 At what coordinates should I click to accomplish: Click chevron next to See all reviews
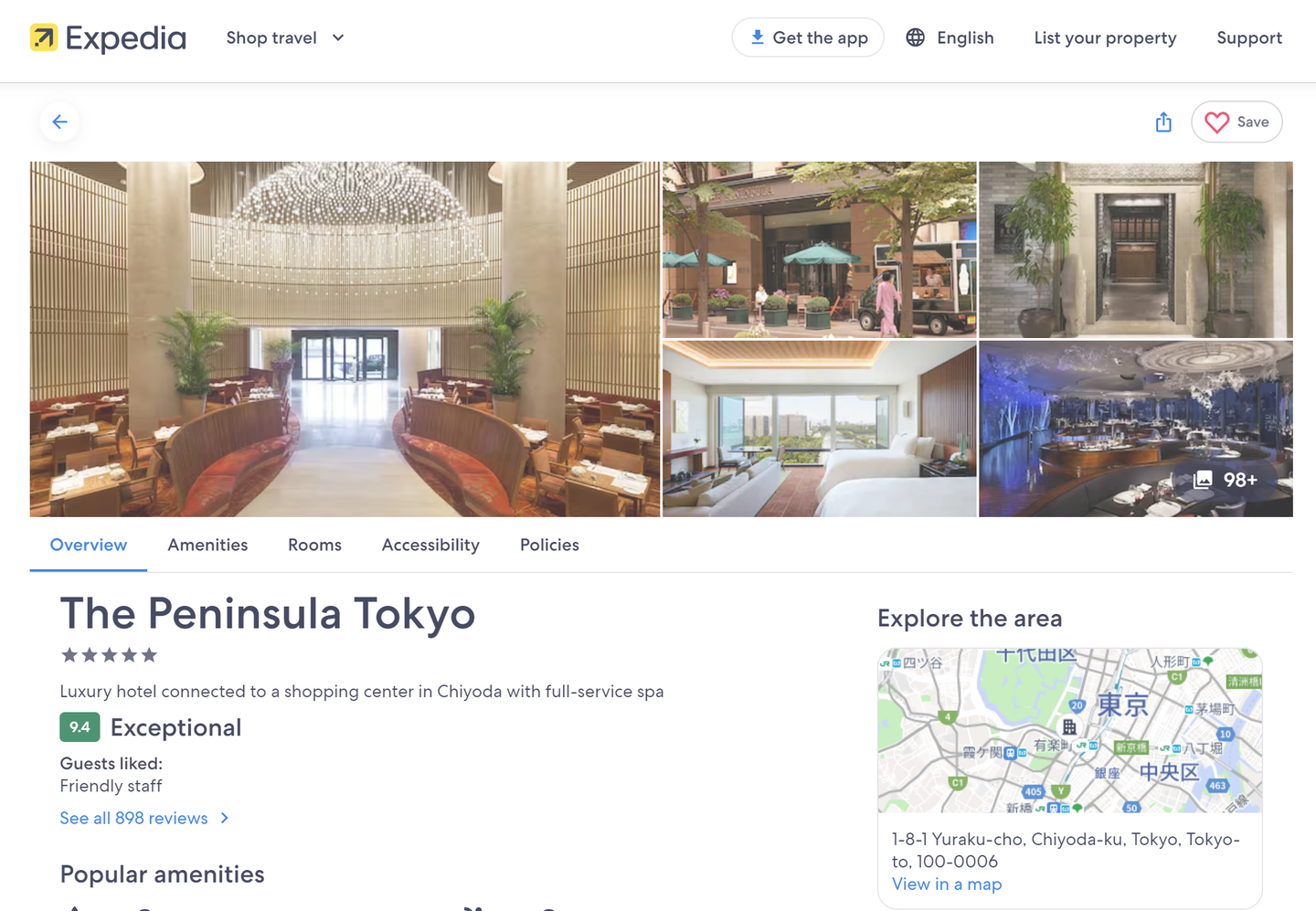coord(225,818)
